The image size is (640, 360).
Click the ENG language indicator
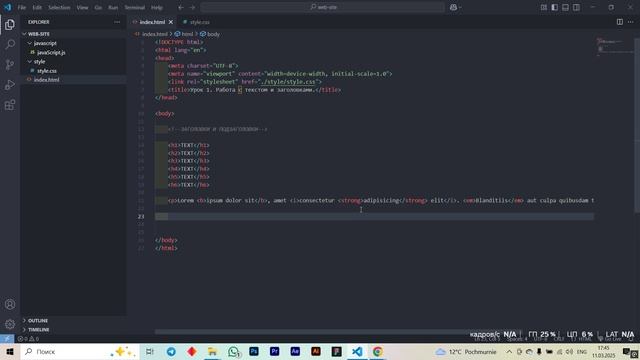point(582,351)
